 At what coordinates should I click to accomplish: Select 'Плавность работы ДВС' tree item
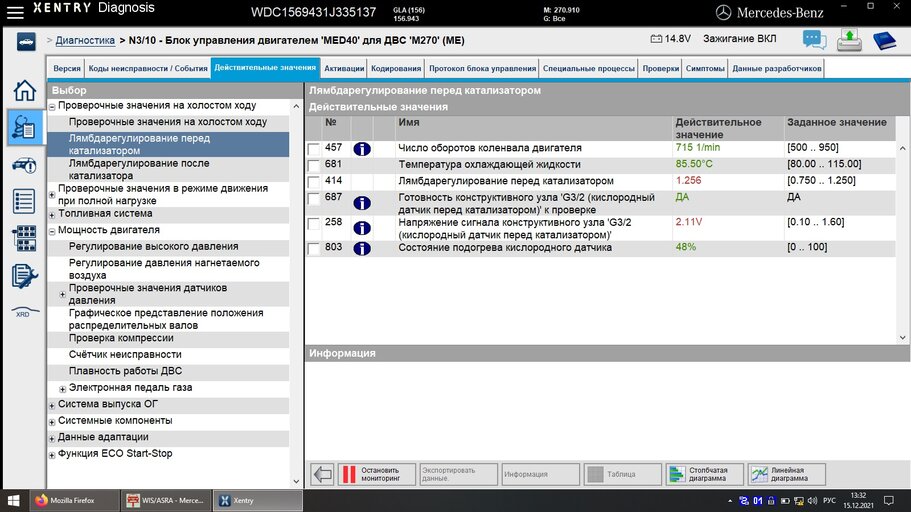pos(168,371)
